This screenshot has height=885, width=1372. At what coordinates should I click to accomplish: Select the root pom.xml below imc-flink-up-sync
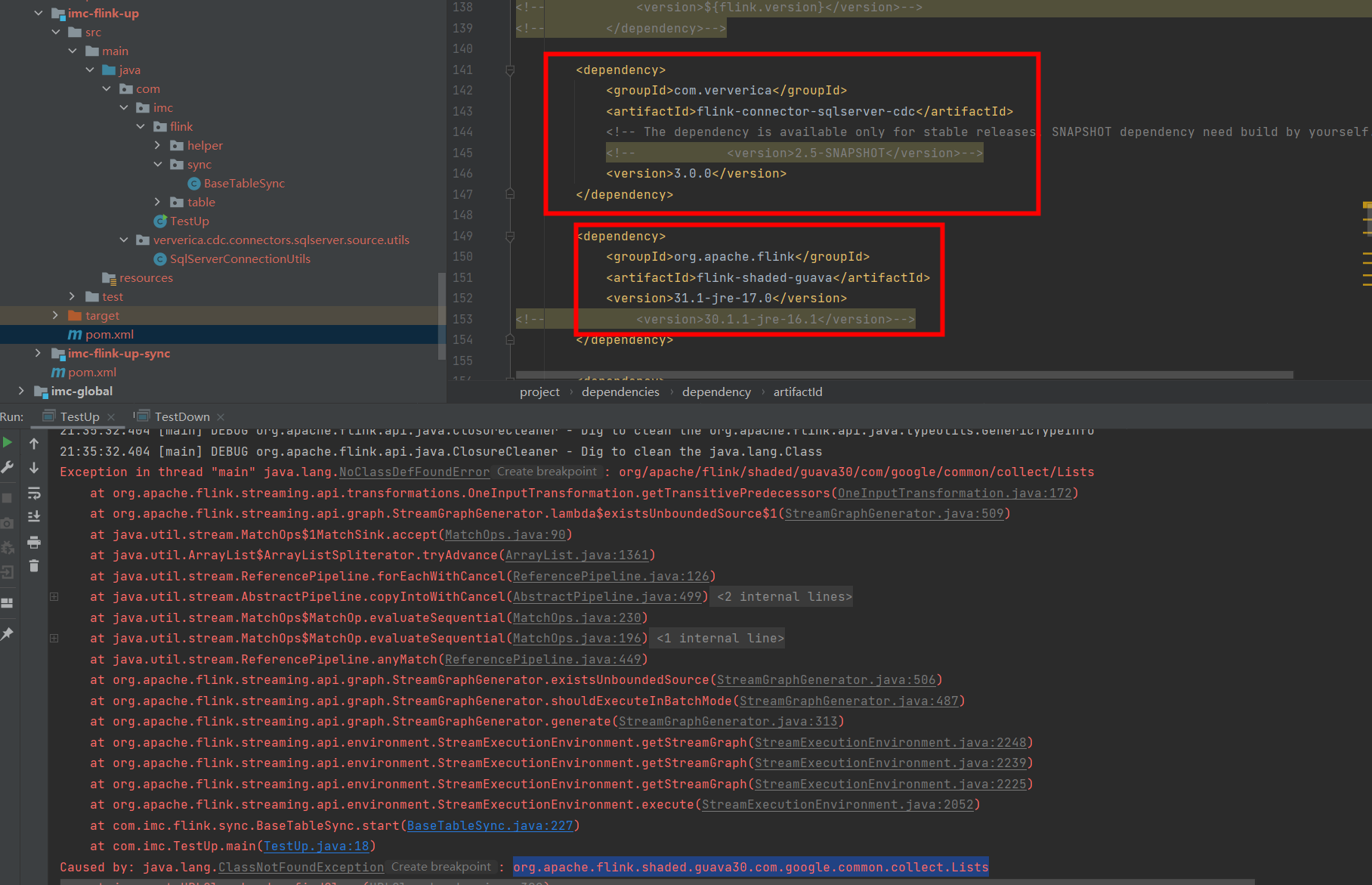pos(92,372)
